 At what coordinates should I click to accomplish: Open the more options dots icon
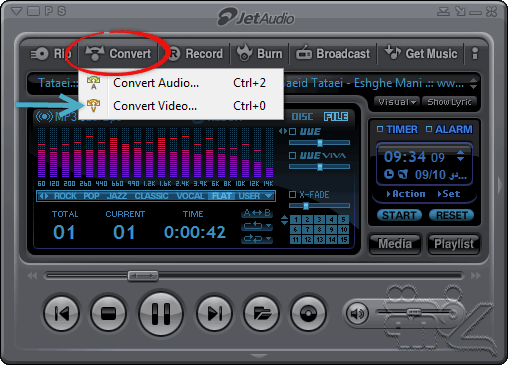tap(475, 53)
